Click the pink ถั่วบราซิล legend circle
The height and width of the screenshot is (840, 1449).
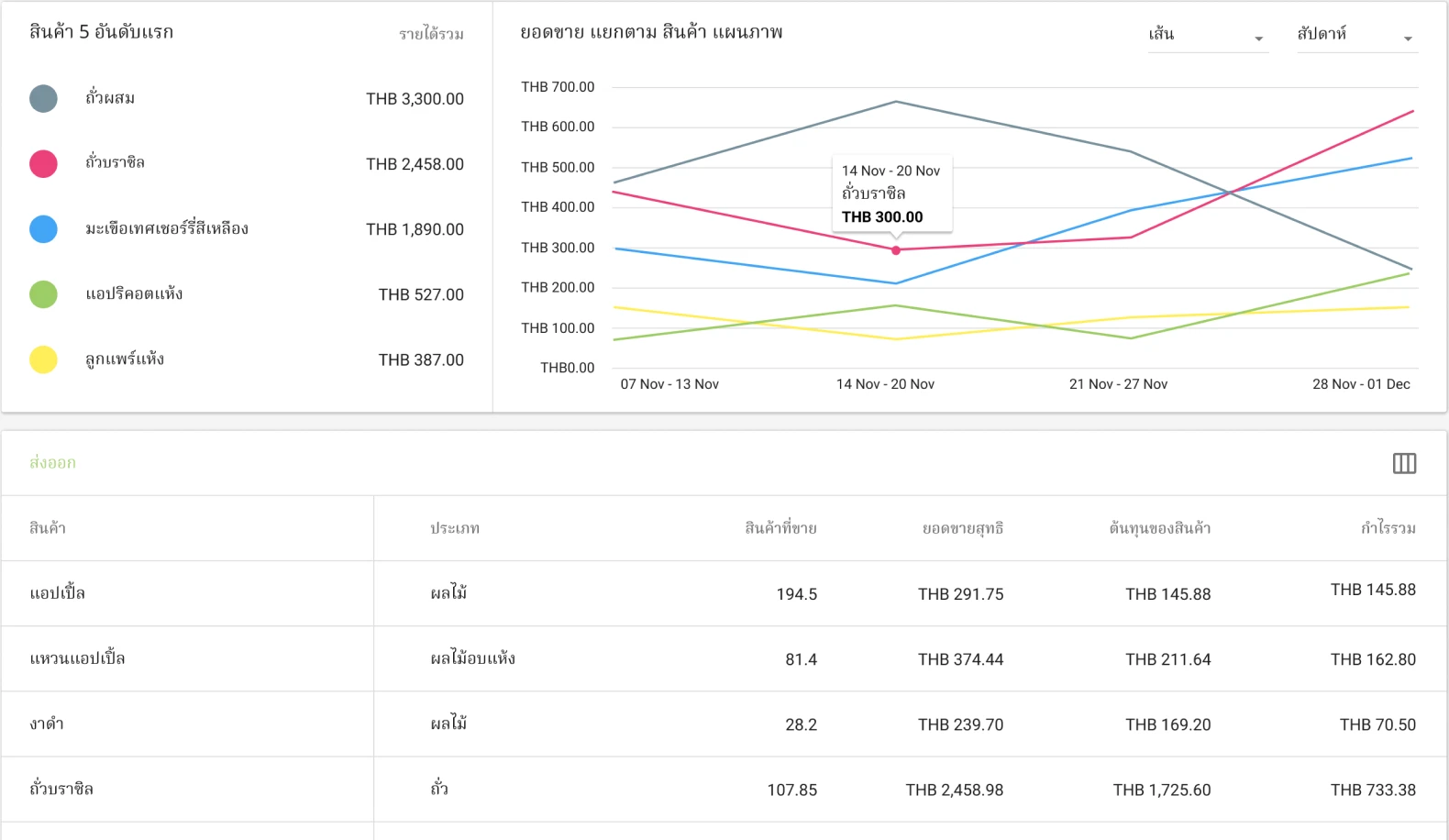tap(43, 164)
